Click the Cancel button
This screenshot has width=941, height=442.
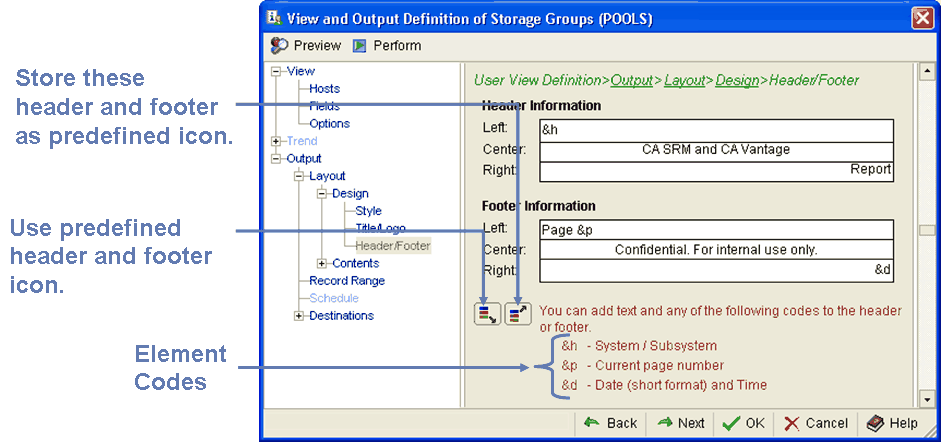click(x=816, y=423)
